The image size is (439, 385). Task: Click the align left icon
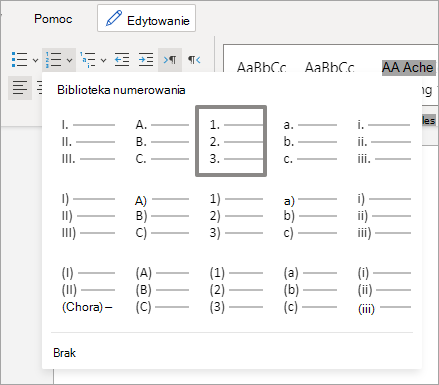pos(20,88)
